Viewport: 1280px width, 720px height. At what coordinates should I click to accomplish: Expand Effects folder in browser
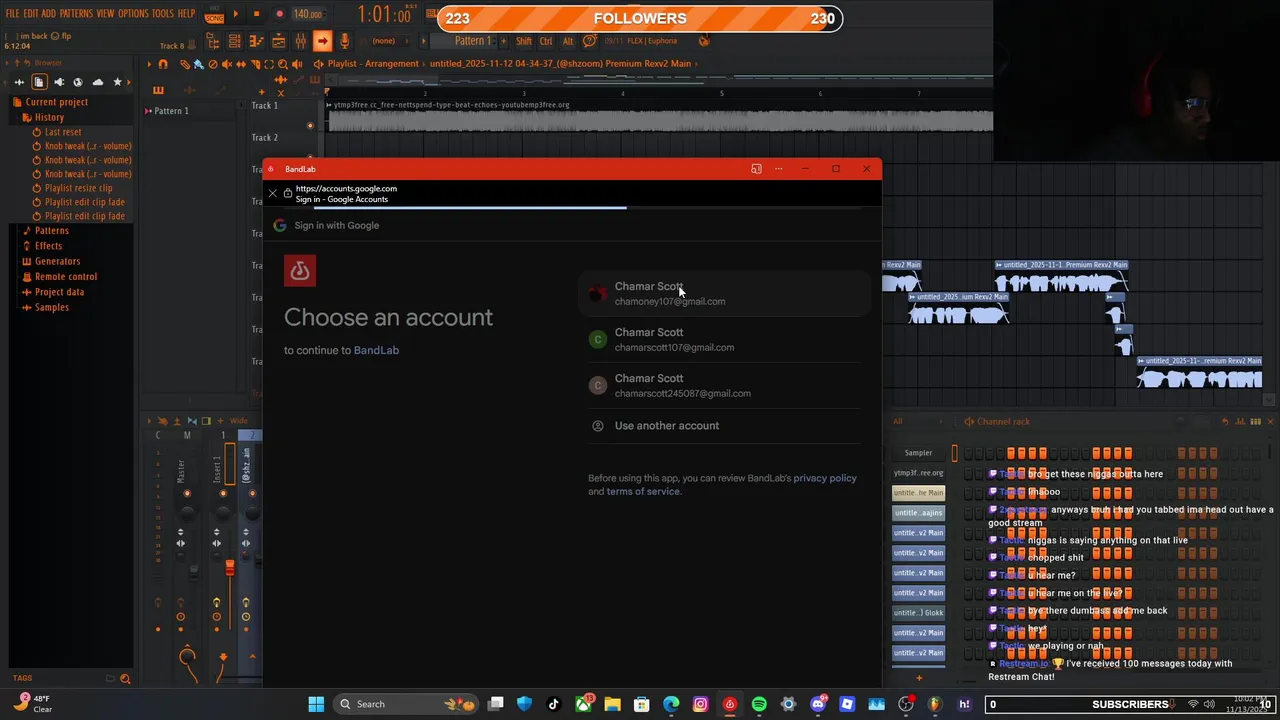pyautogui.click(x=48, y=246)
